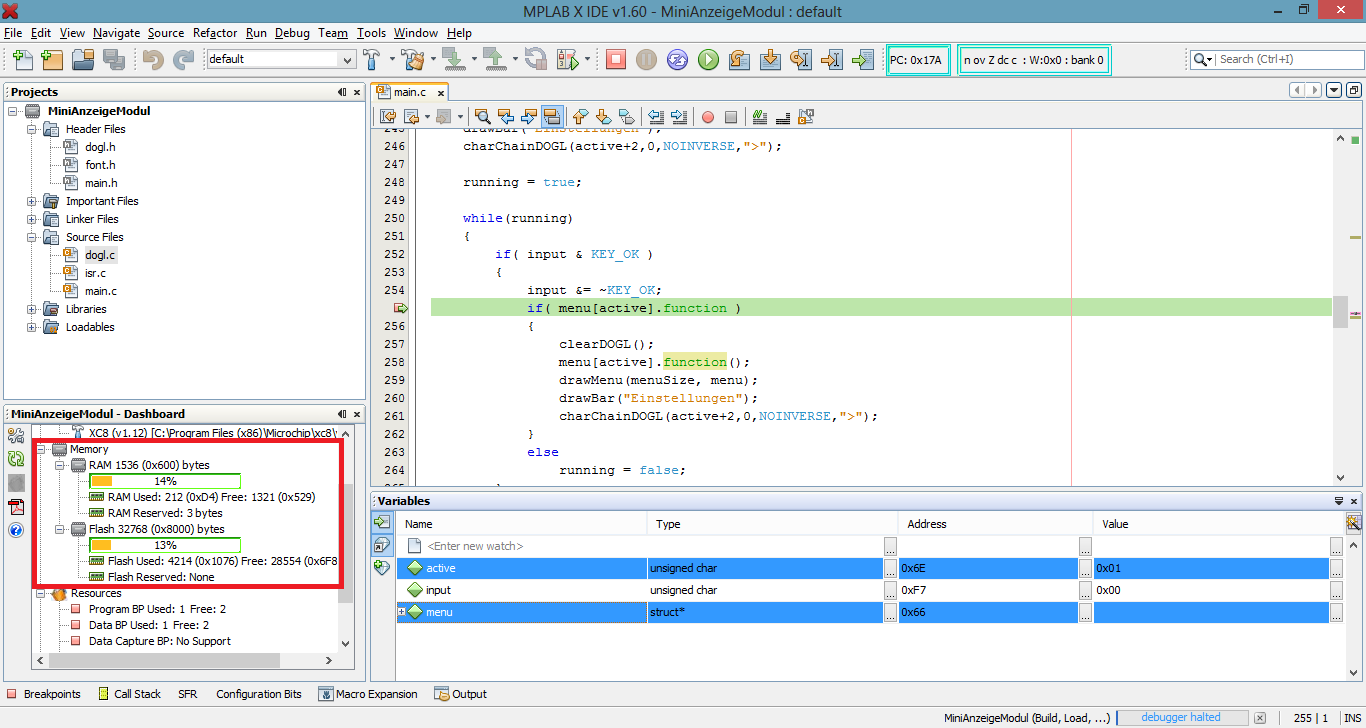Screen dimensions: 1366x728
Task: Click the New Project toolbar icon
Action: 53,59
